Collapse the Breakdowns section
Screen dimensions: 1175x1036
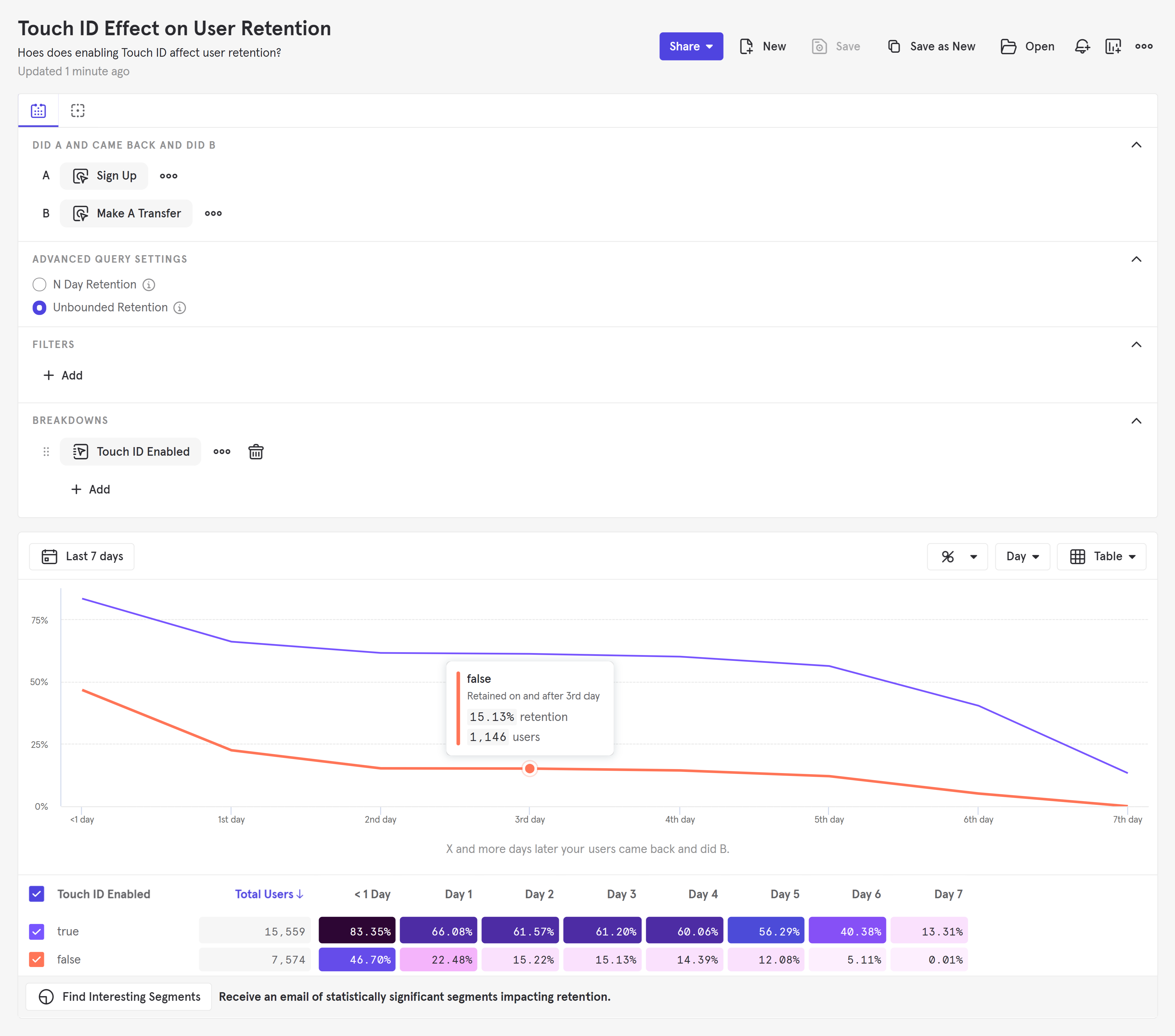(1136, 421)
